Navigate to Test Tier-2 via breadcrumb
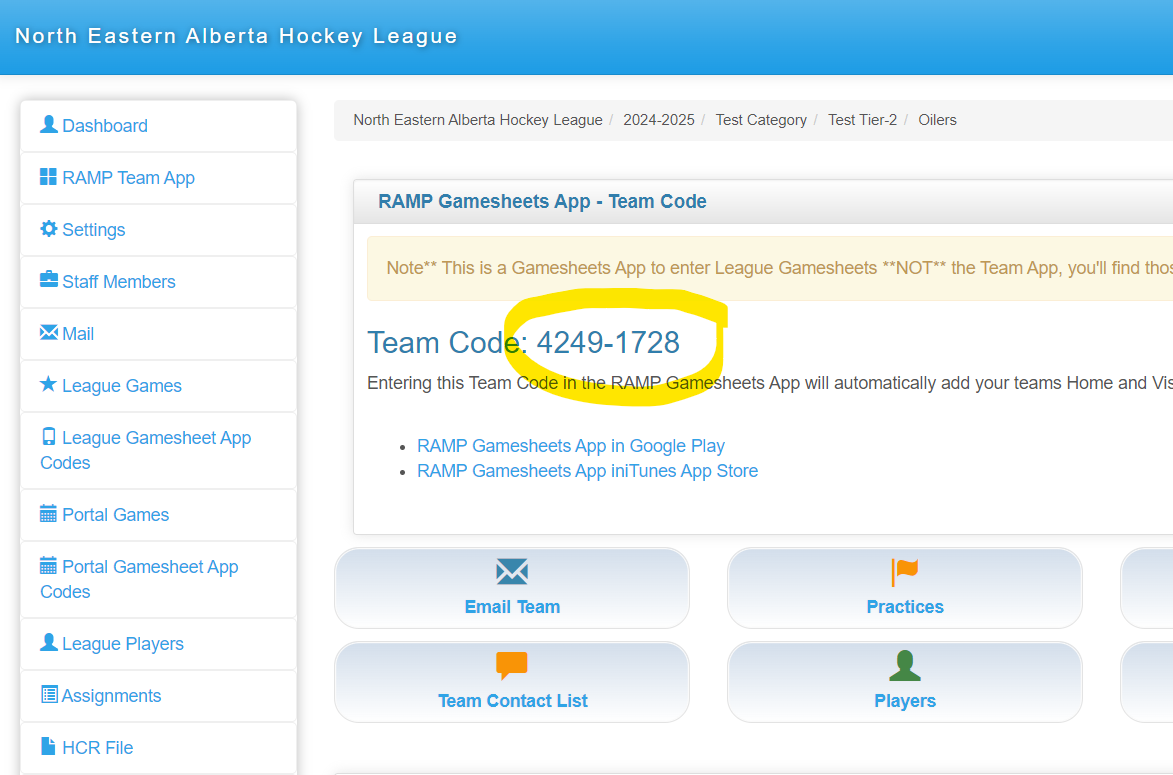1173x775 pixels. point(863,119)
